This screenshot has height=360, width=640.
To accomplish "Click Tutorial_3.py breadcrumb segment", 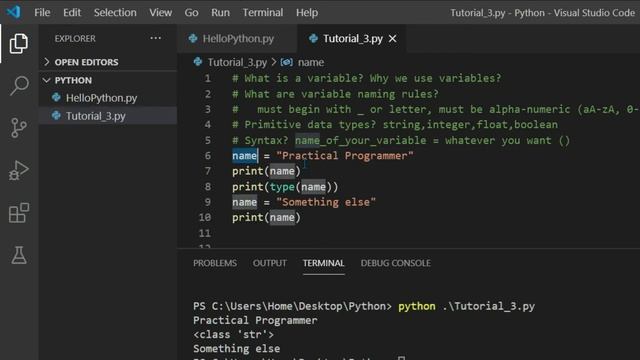I will 237,62.
